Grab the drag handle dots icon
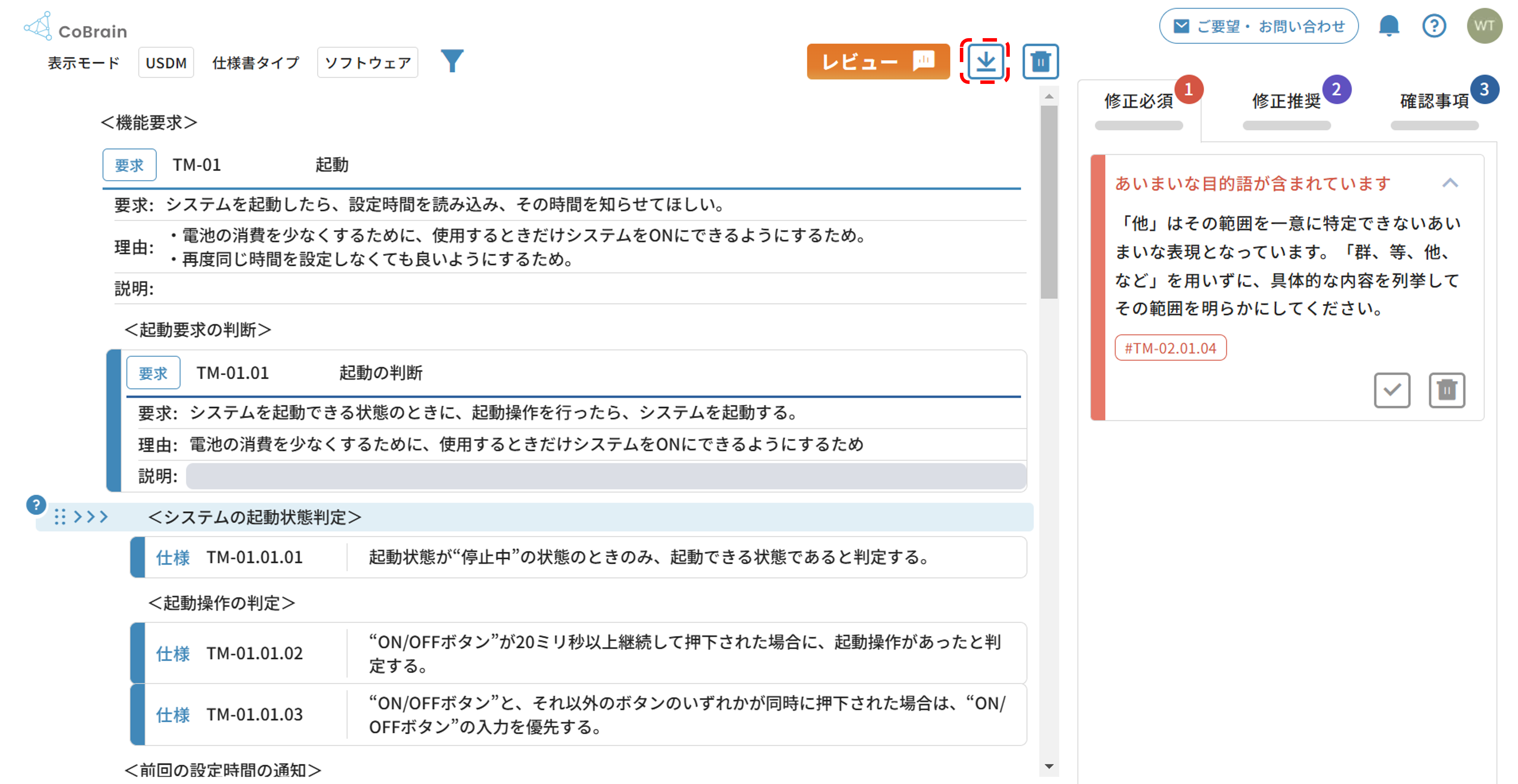This screenshot has height=784, width=1518. point(60,517)
